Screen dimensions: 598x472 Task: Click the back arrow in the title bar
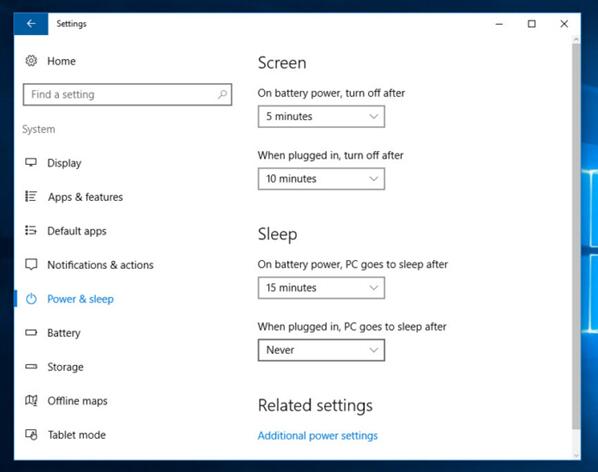tap(31, 24)
